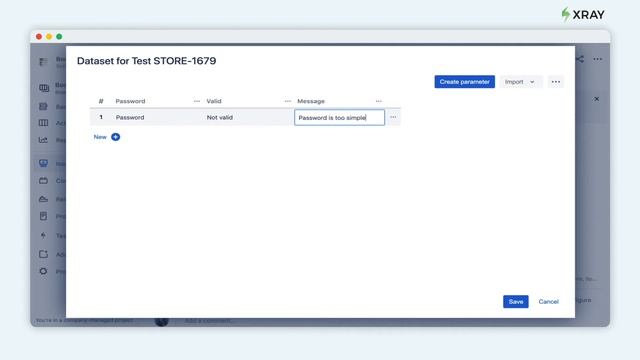Image resolution: width=640 pixels, height=360 pixels.
Task: Open Valid column options menu
Action: tap(288, 101)
